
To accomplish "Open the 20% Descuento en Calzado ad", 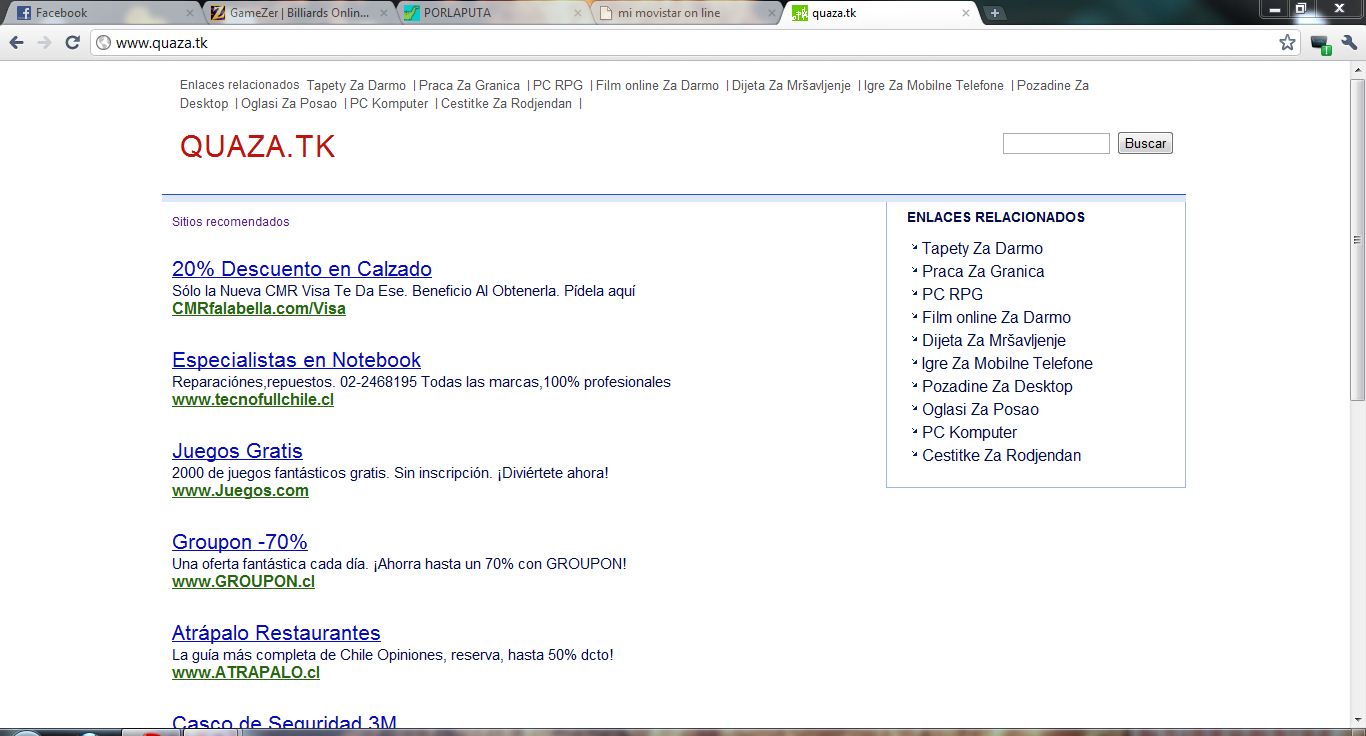I will coord(302,269).
